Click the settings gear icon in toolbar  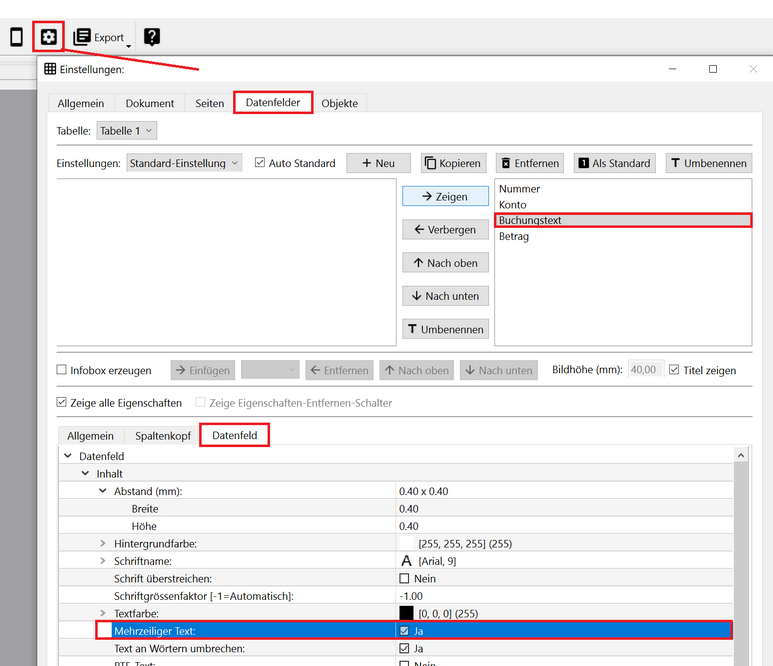pos(48,37)
